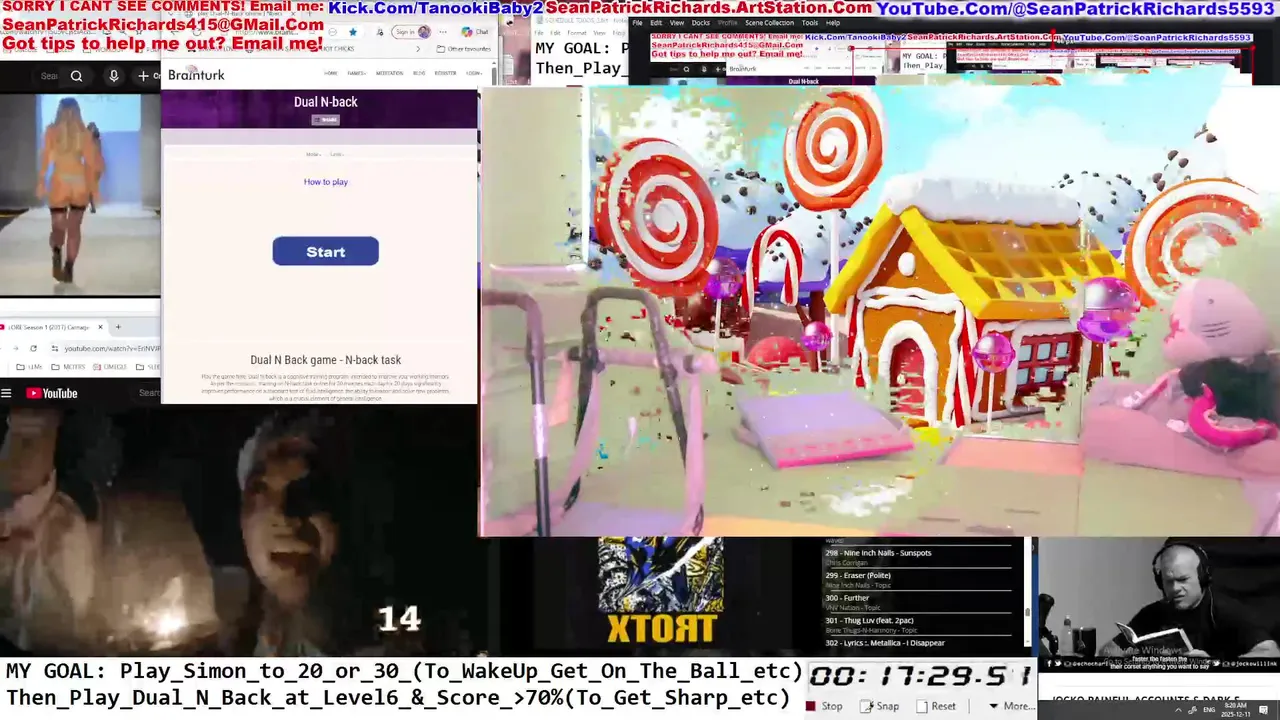
Task: Open taskbar clock showing 8:20 AM
Action: click(x=1236, y=709)
